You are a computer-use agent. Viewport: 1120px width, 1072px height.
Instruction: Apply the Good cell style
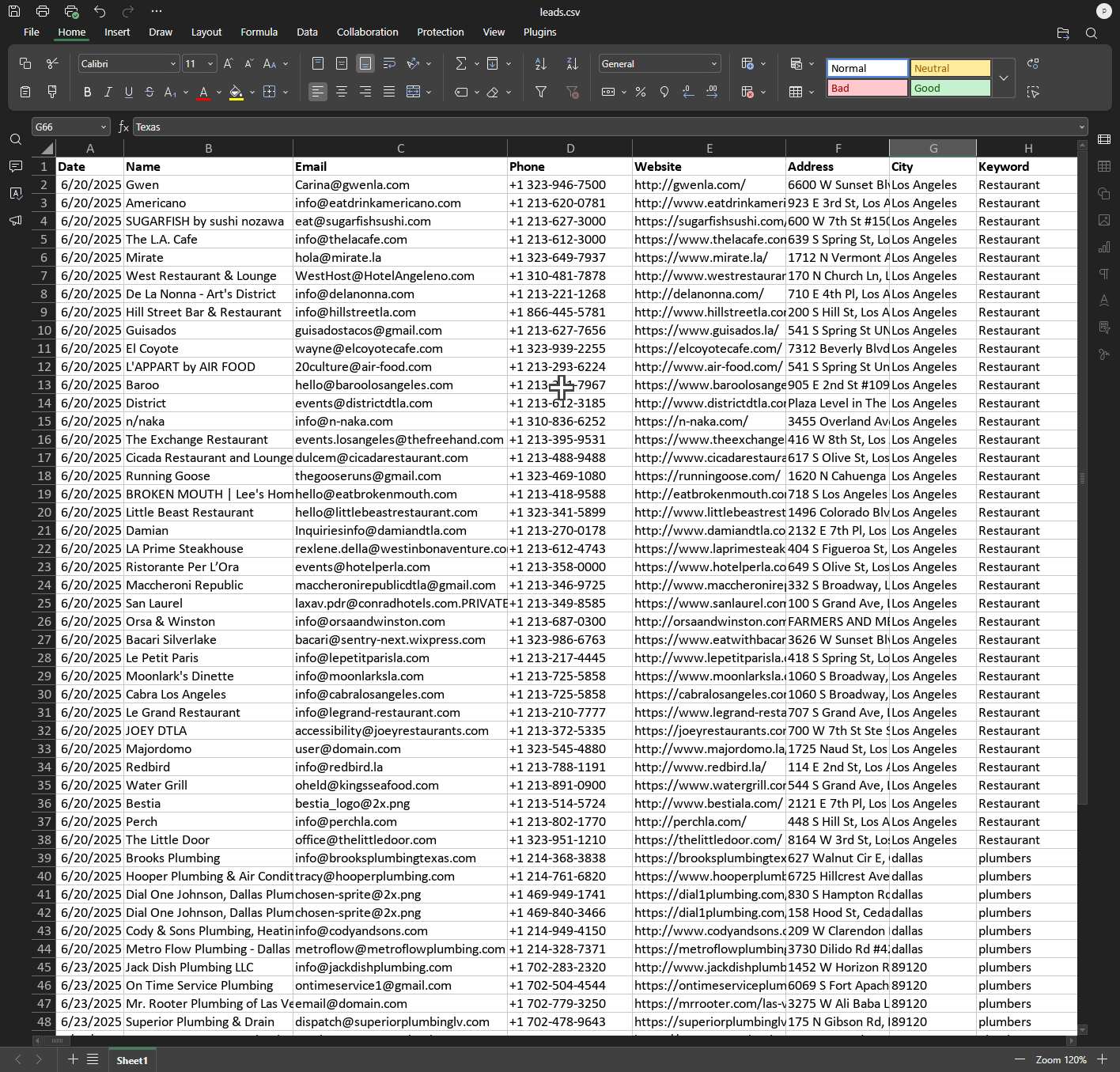[950, 88]
